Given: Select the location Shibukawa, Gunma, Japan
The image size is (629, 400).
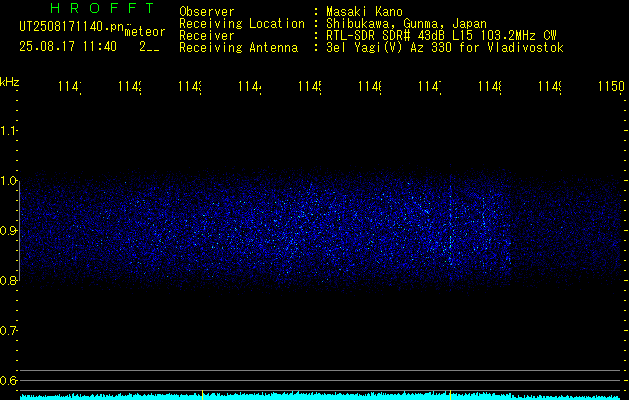Looking at the screenshot, I should tap(406, 24).
